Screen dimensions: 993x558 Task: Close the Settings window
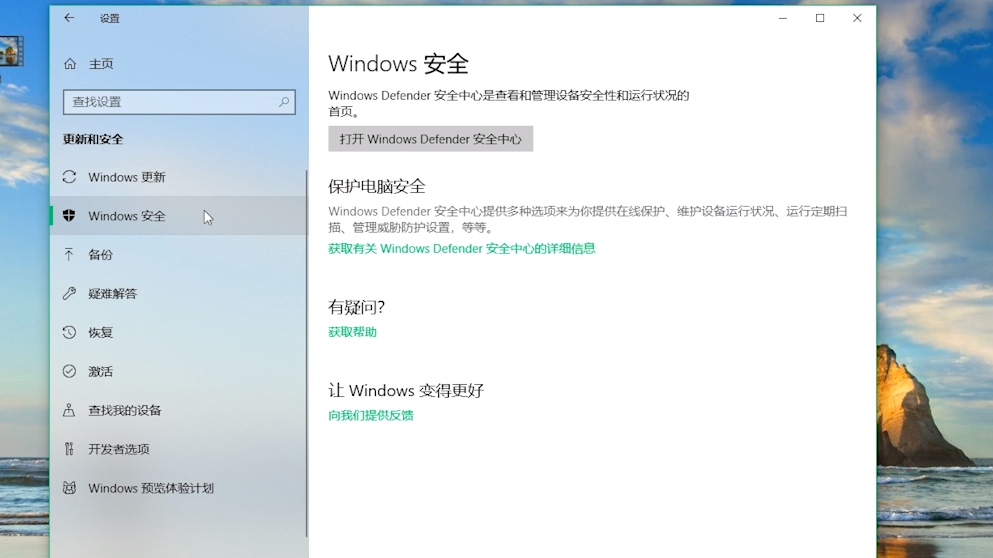(x=857, y=18)
